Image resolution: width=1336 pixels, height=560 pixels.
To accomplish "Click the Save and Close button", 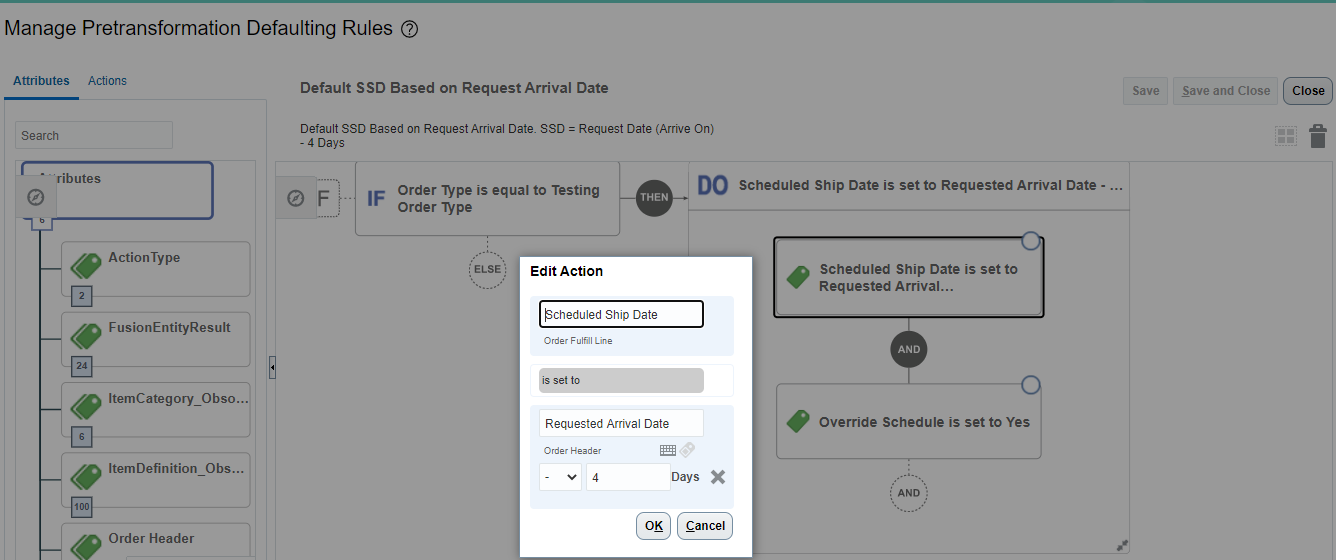I will 1226,90.
